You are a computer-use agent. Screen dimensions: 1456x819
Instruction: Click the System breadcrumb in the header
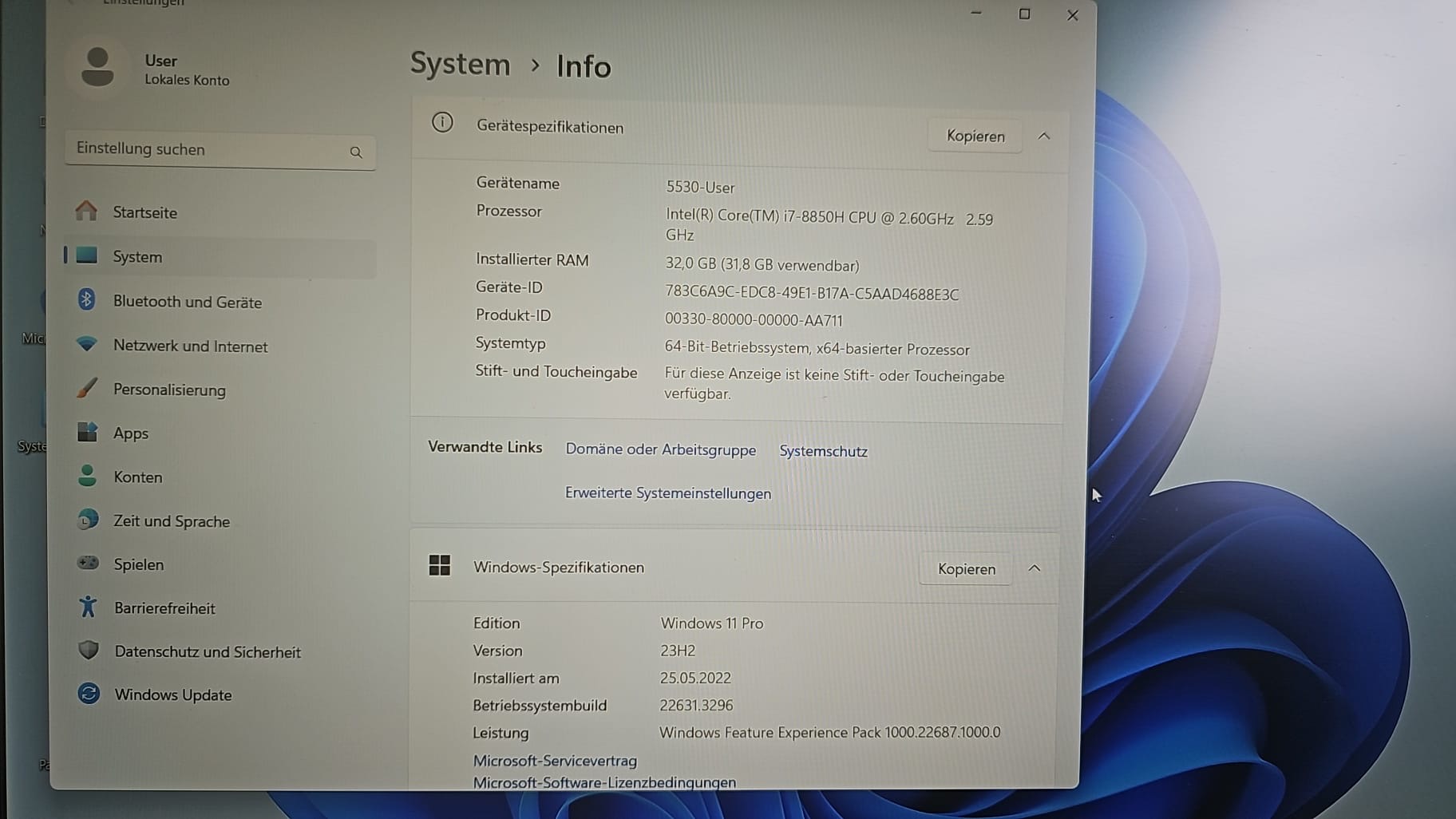(461, 64)
